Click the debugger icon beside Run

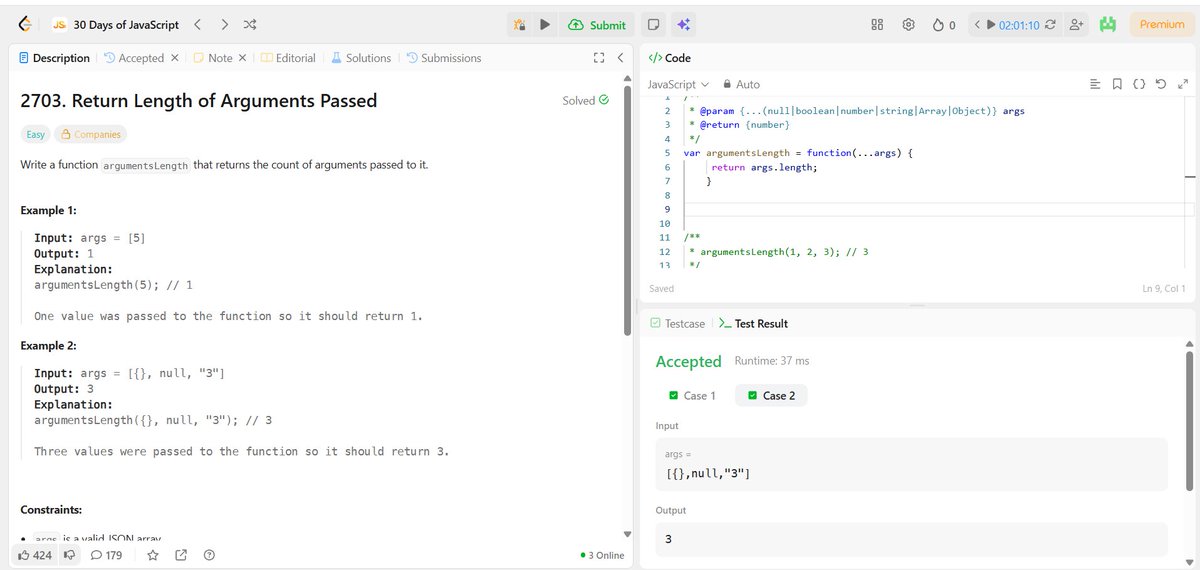pyautogui.click(x=519, y=24)
